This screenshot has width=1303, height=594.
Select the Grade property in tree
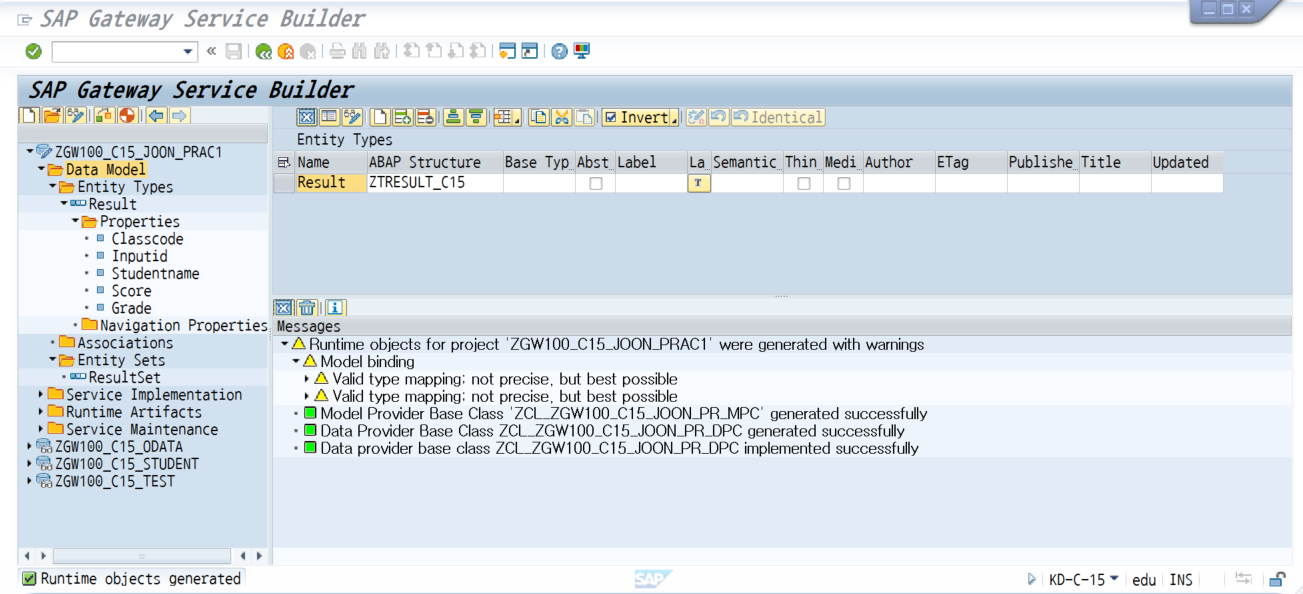(x=131, y=308)
